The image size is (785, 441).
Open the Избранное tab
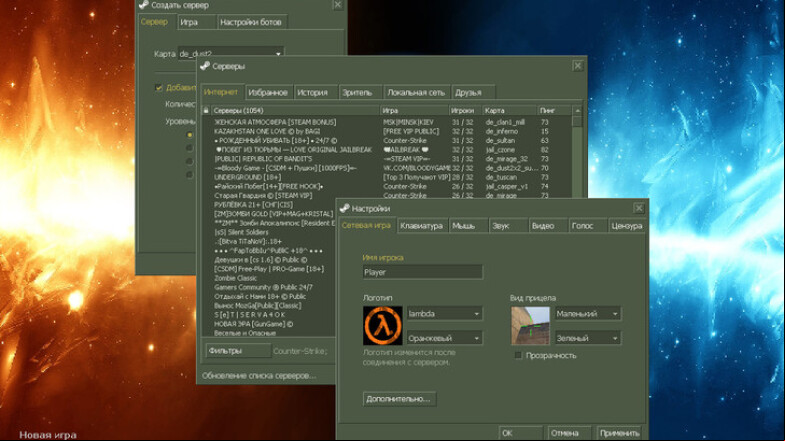click(268, 93)
